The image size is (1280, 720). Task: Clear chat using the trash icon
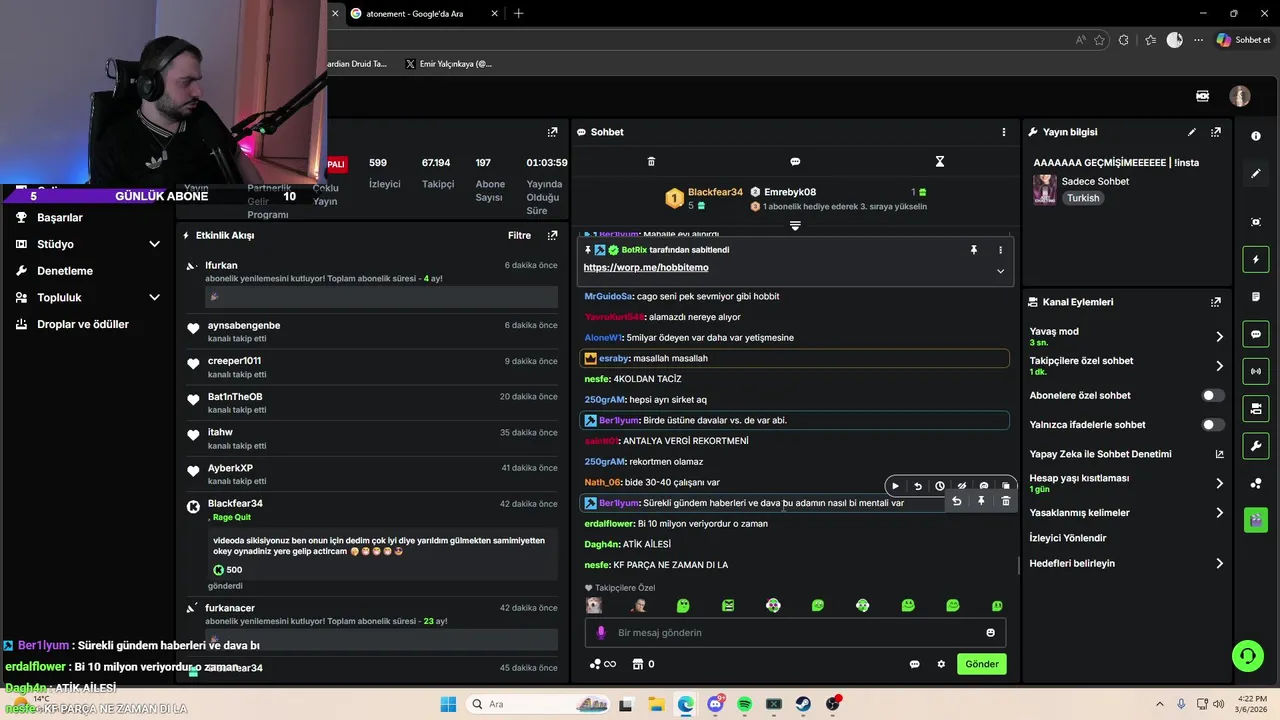point(651,161)
